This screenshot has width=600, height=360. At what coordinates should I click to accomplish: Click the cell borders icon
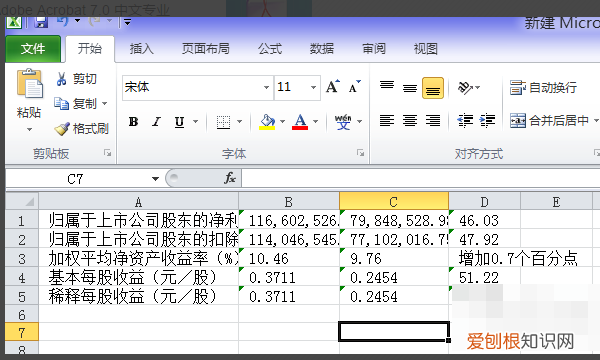[x=223, y=122]
